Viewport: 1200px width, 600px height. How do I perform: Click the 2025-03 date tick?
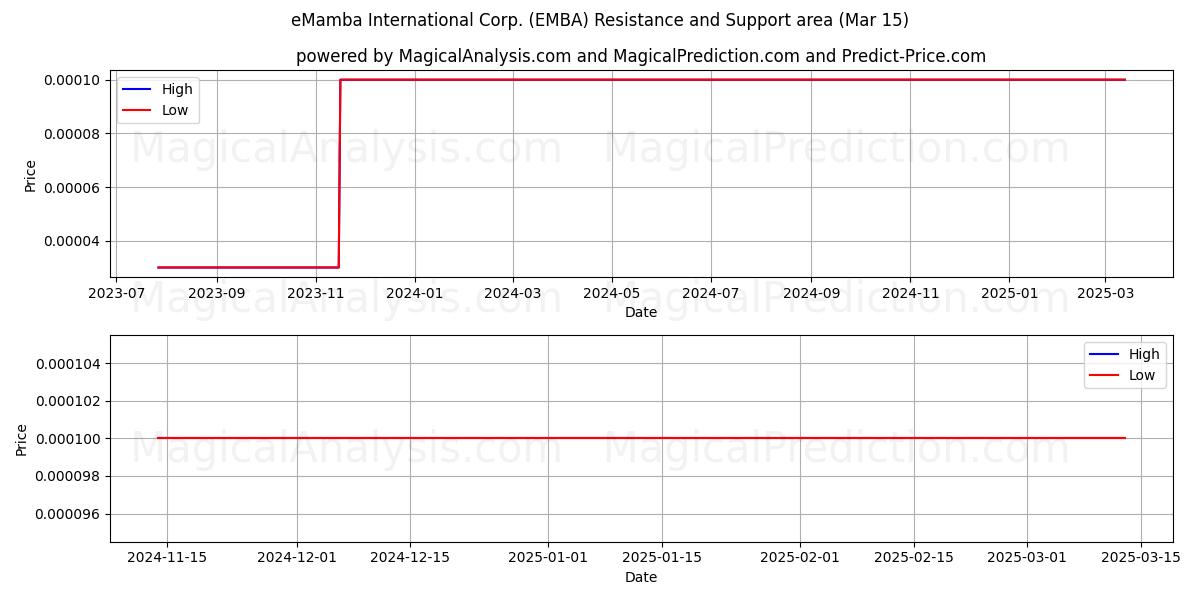click(x=1104, y=293)
